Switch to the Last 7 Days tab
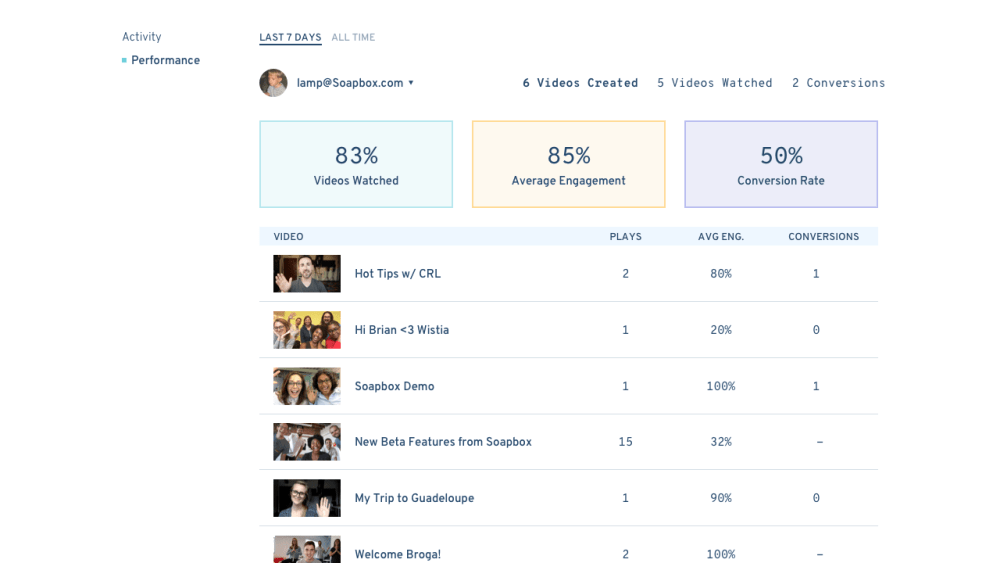The height and width of the screenshot is (563, 1000). pyautogui.click(x=290, y=38)
